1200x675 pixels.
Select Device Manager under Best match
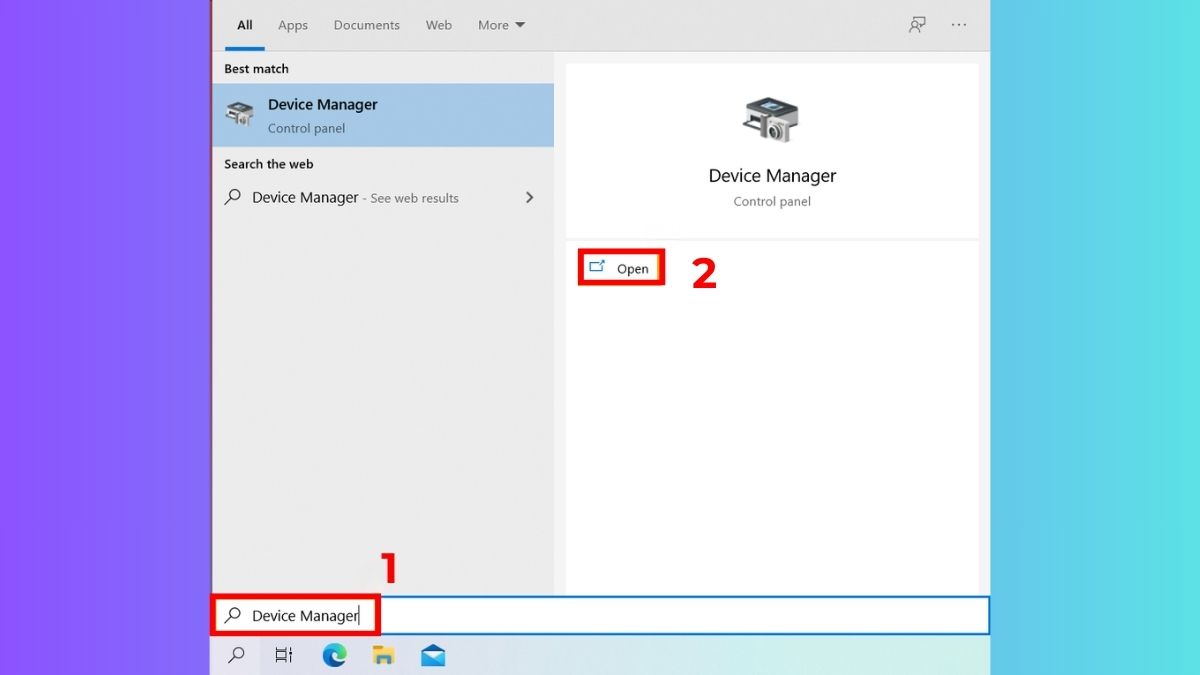pyautogui.click(x=322, y=104)
